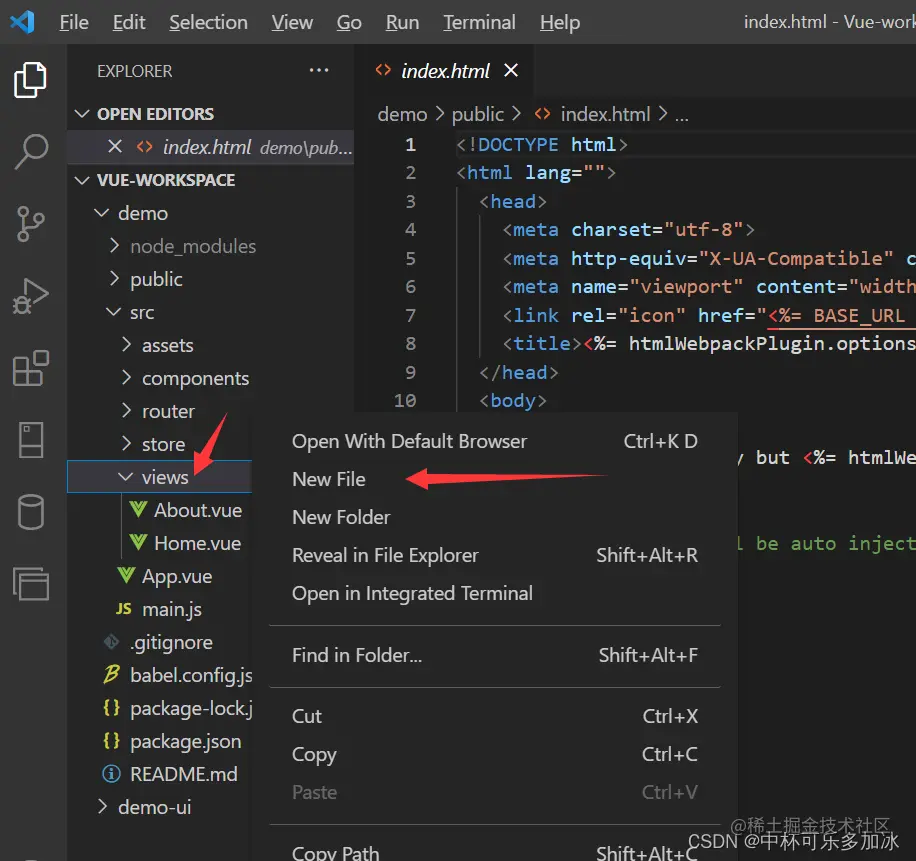Click Babel icon beside babel.config.js
This screenshot has height=861, width=916.
(x=112, y=675)
